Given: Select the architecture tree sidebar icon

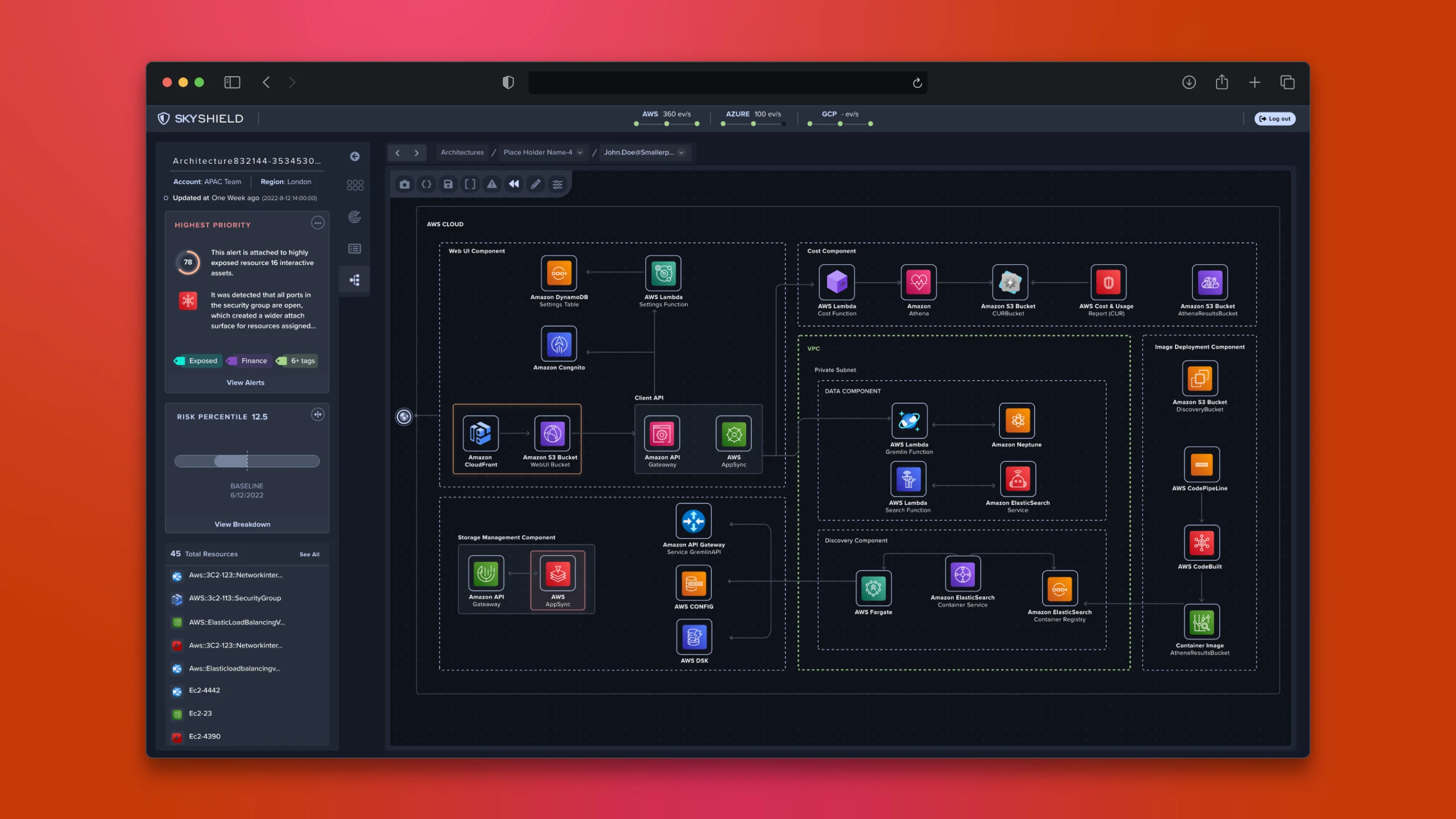Looking at the screenshot, I should (355, 280).
